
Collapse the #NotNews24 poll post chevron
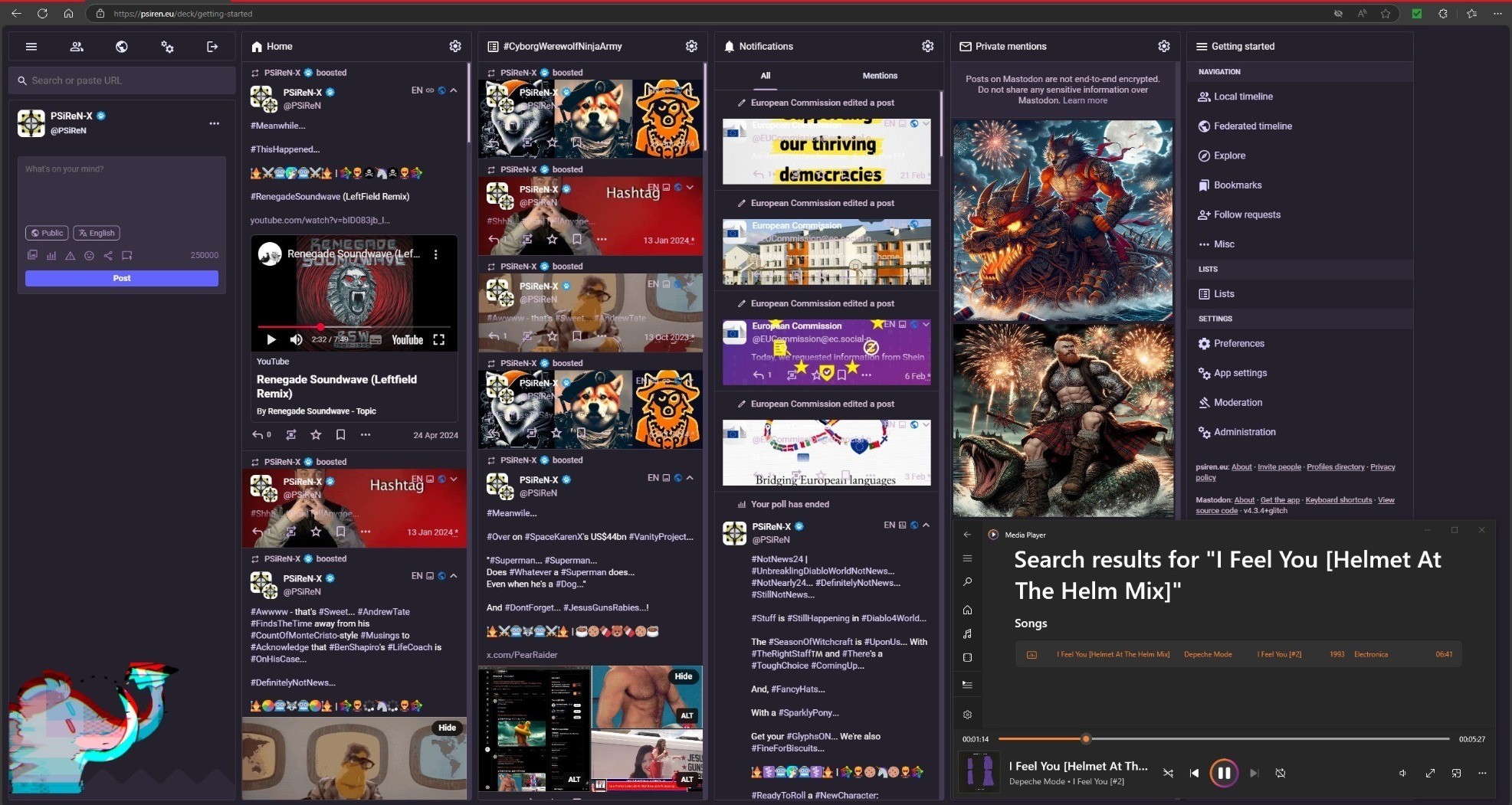pyautogui.click(x=926, y=525)
